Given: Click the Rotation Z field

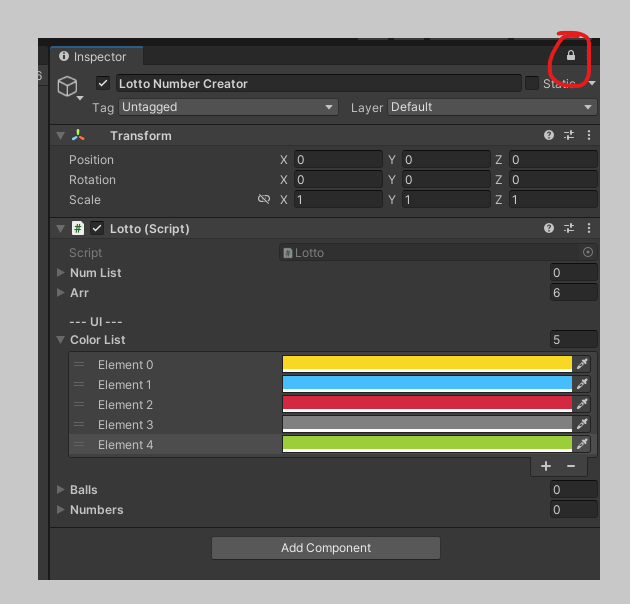Looking at the screenshot, I should click(x=553, y=180).
